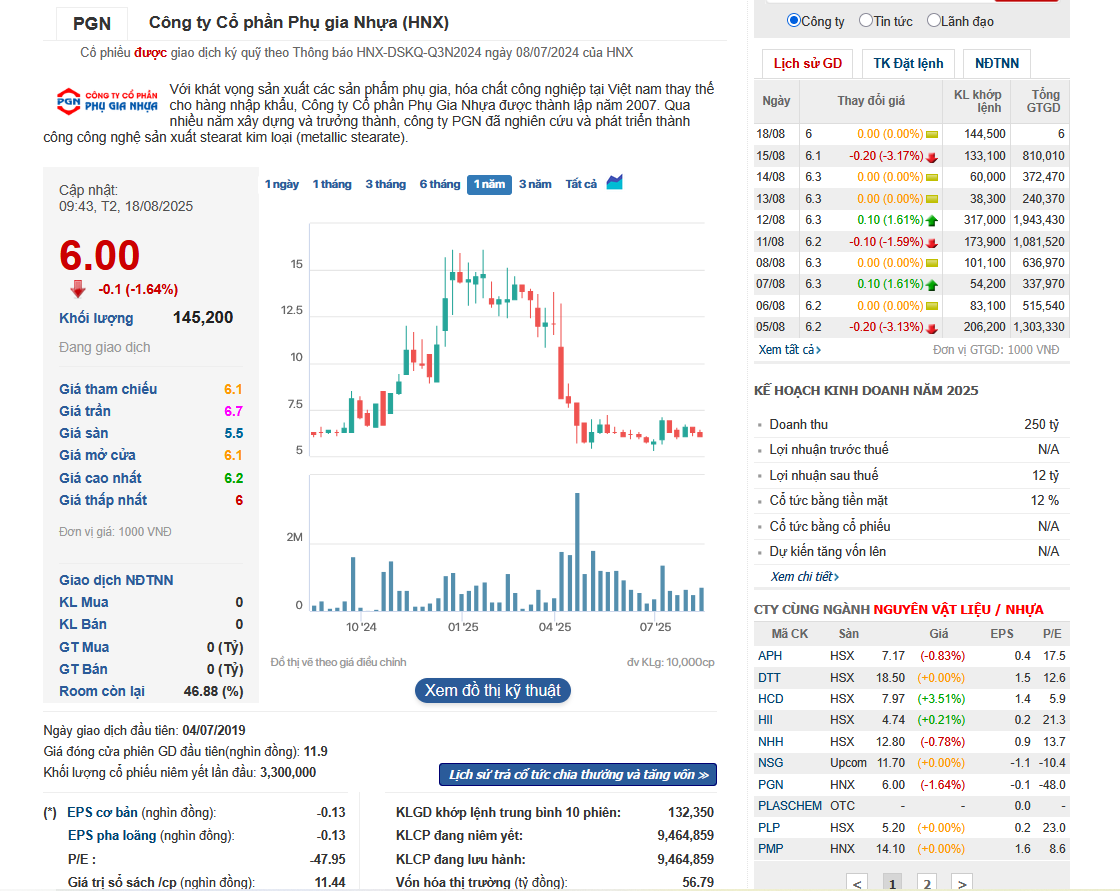Select the Công ty radio button
The image size is (1120, 891).
794,21
